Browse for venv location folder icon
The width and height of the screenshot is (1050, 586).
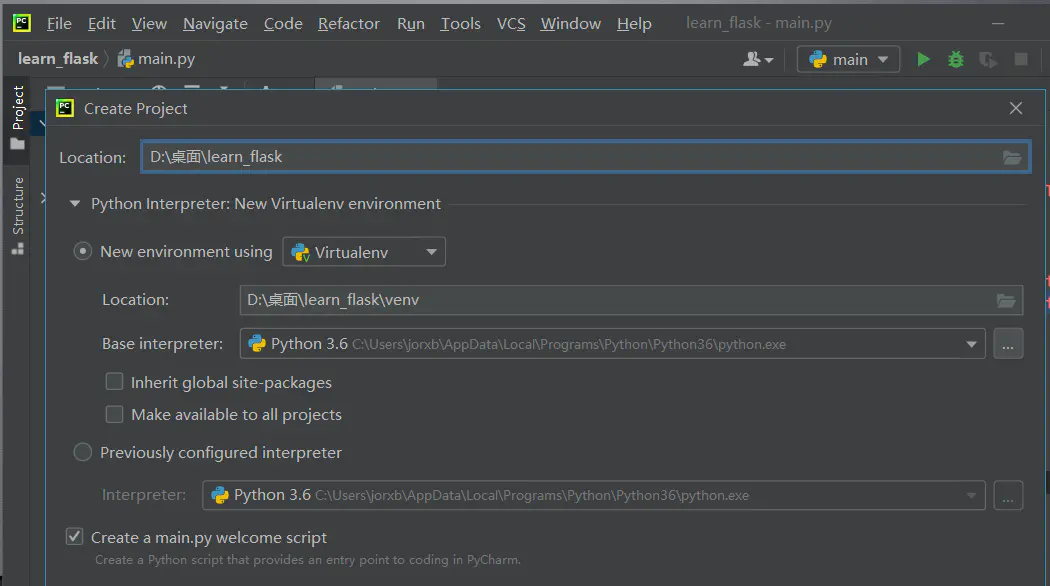point(1006,301)
